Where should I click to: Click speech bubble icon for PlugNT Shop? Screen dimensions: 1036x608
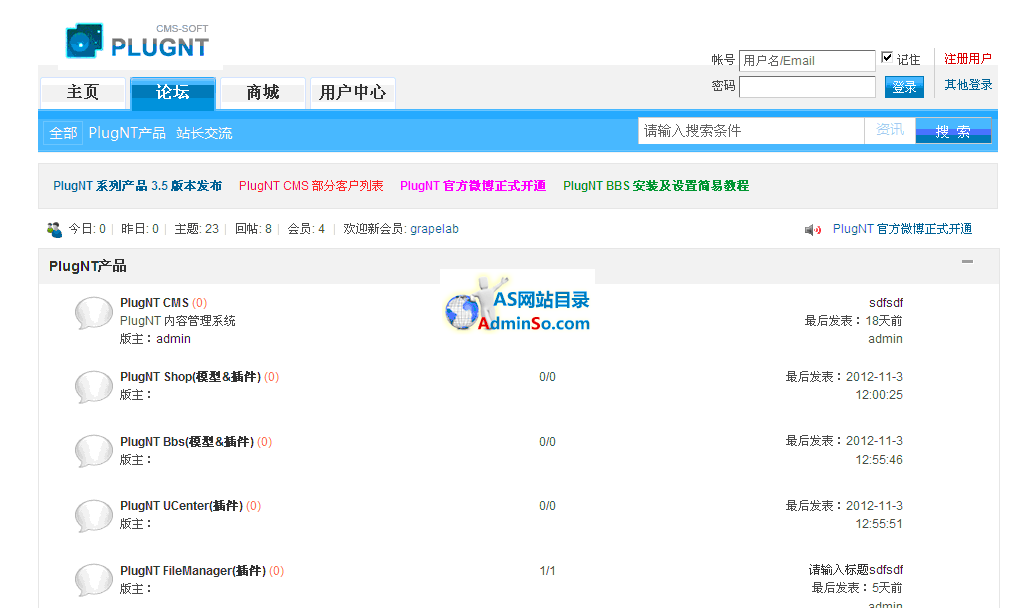tap(94, 387)
